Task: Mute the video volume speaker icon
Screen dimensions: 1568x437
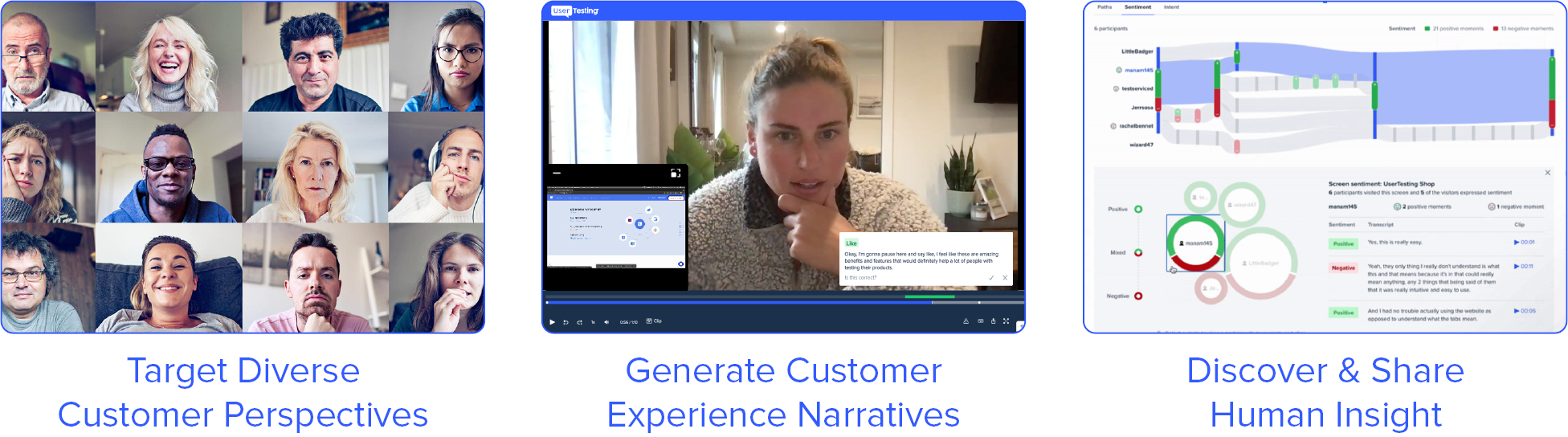Action: [606, 322]
